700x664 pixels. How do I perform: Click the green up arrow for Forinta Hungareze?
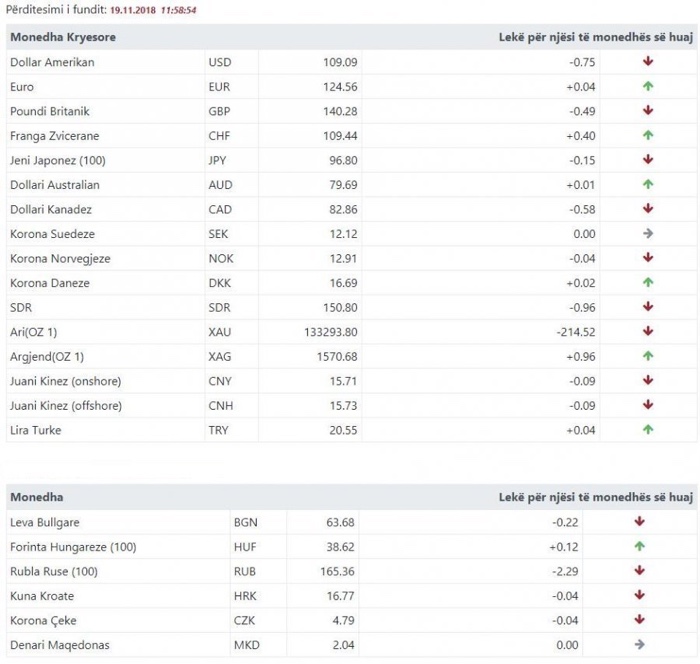(x=639, y=546)
